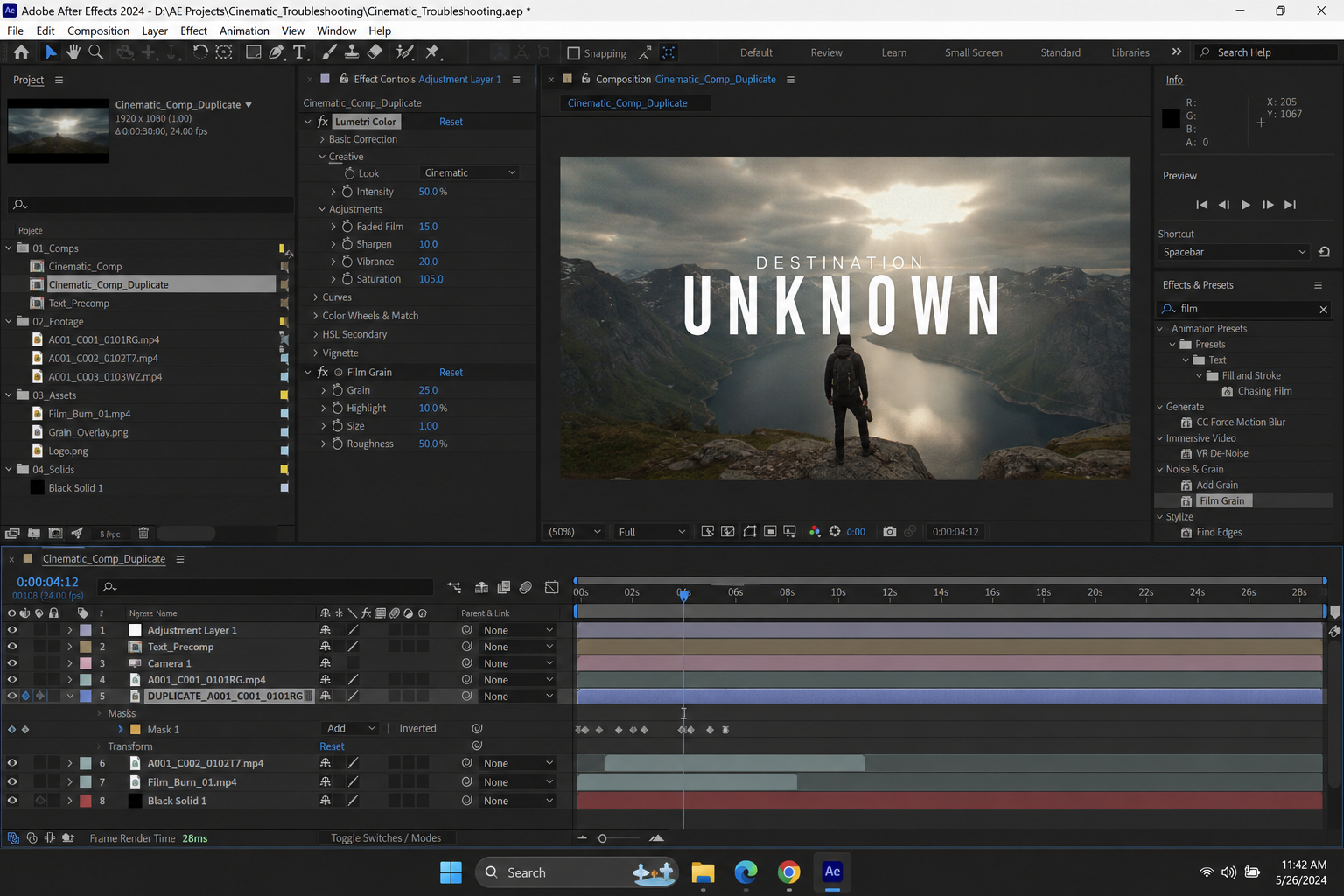Image resolution: width=1344 pixels, height=896 pixels.
Task: Hide the Black Solid 1 layer
Action: [12, 801]
